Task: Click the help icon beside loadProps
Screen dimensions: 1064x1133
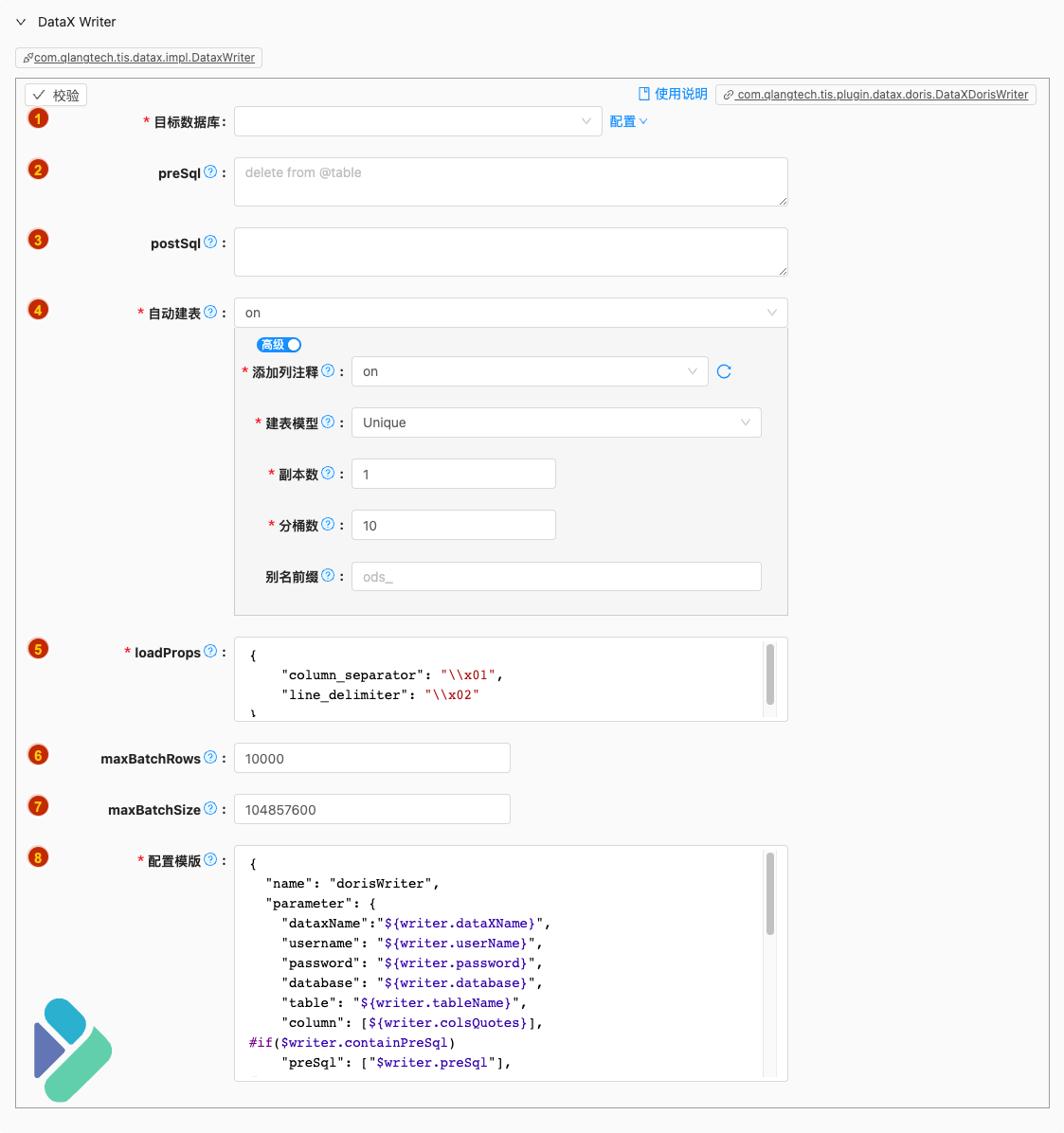Action: [x=210, y=651]
